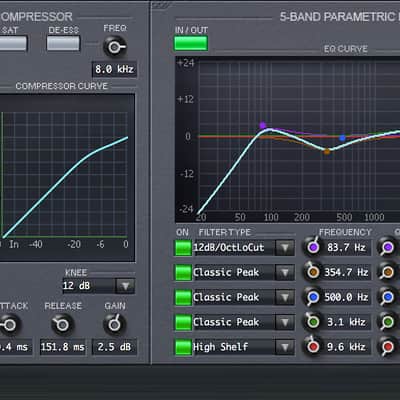The image size is (400, 400).
Task: Click the blue Q knob beside 500.0 Hz
Action: (x=388, y=297)
